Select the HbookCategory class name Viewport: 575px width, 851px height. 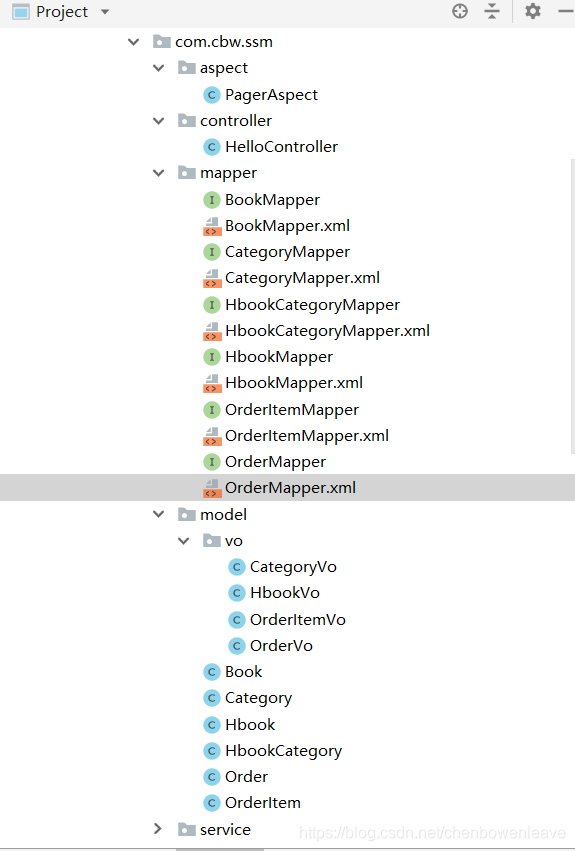(x=283, y=751)
